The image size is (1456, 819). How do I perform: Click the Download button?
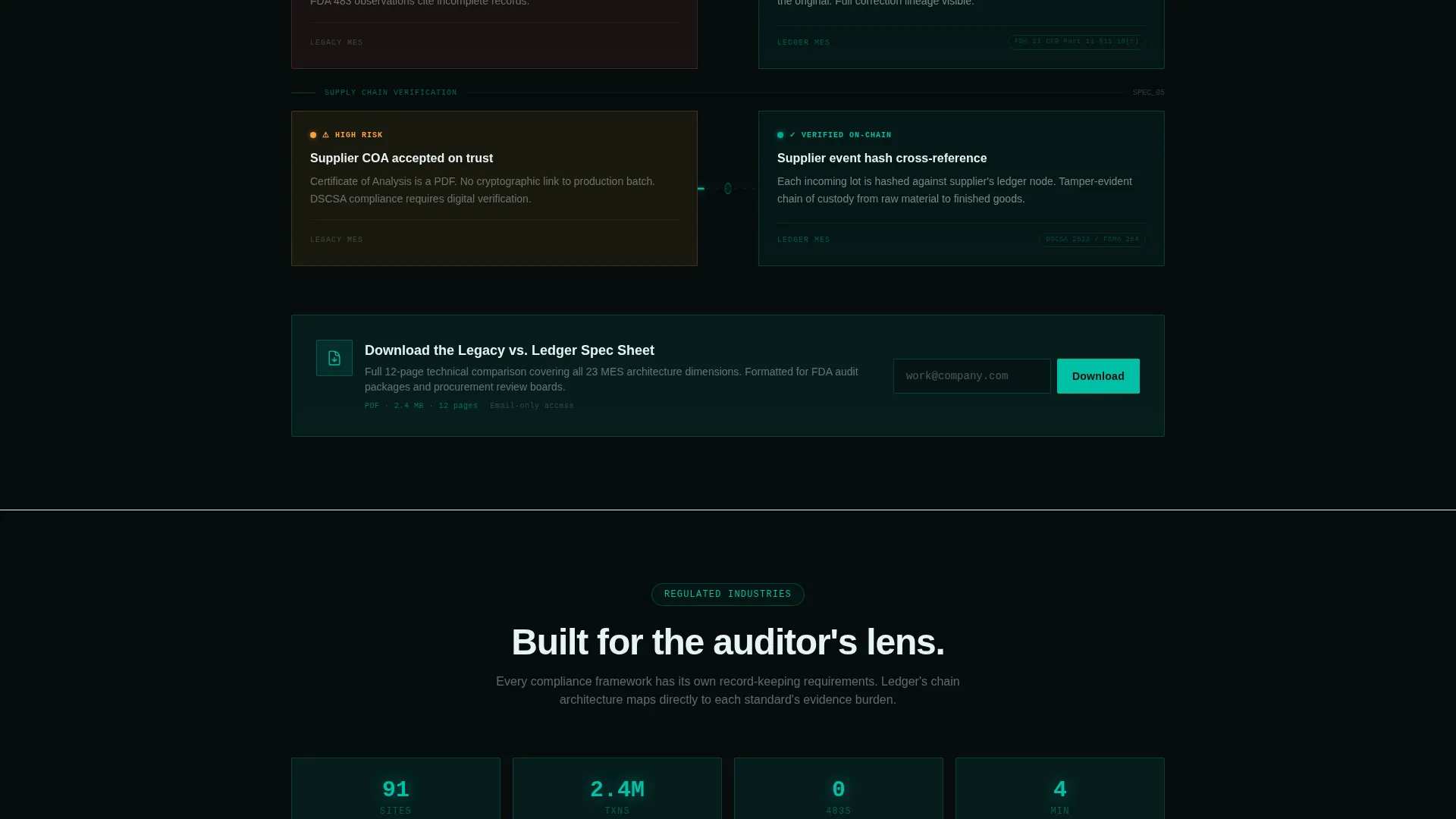pyautogui.click(x=1098, y=376)
